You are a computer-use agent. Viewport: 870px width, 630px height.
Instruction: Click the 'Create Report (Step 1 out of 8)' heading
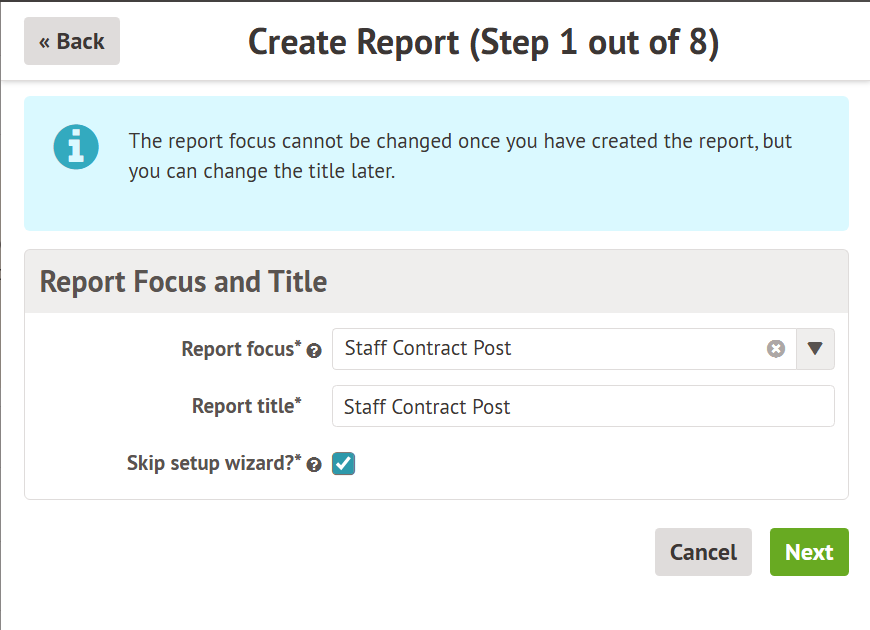pos(483,42)
